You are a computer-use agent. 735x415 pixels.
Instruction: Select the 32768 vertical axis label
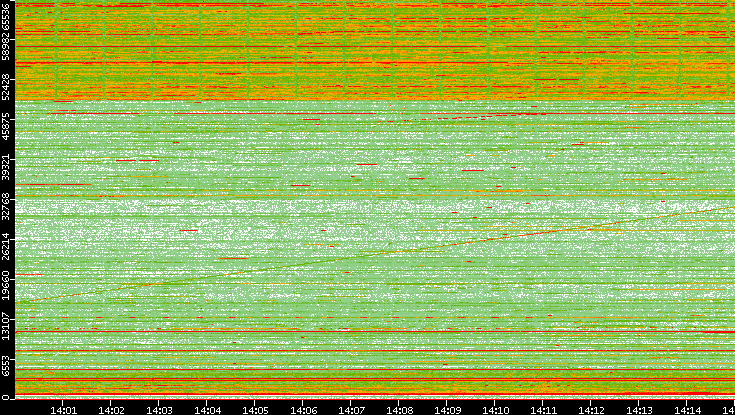[x=6, y=206]
